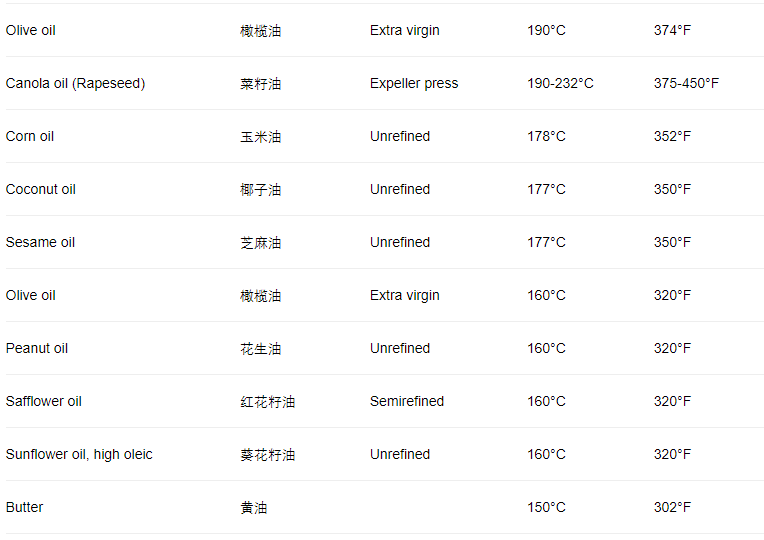Screen dimensions: 764x540
Task: Select the 352°F value for Corn oil
Action: [672, 136]
